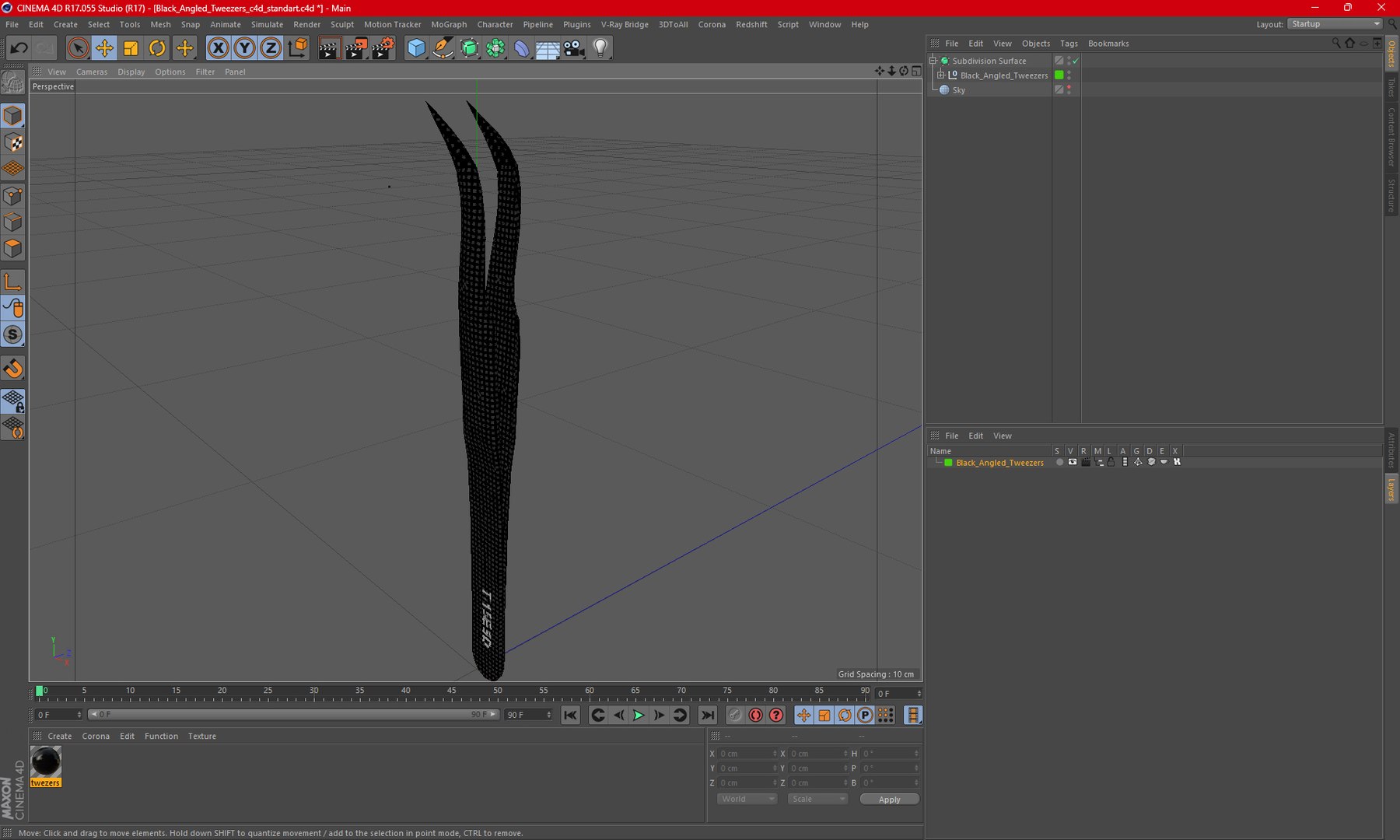
Task: Select the Sky object in tree
Action: pos(958,90)
